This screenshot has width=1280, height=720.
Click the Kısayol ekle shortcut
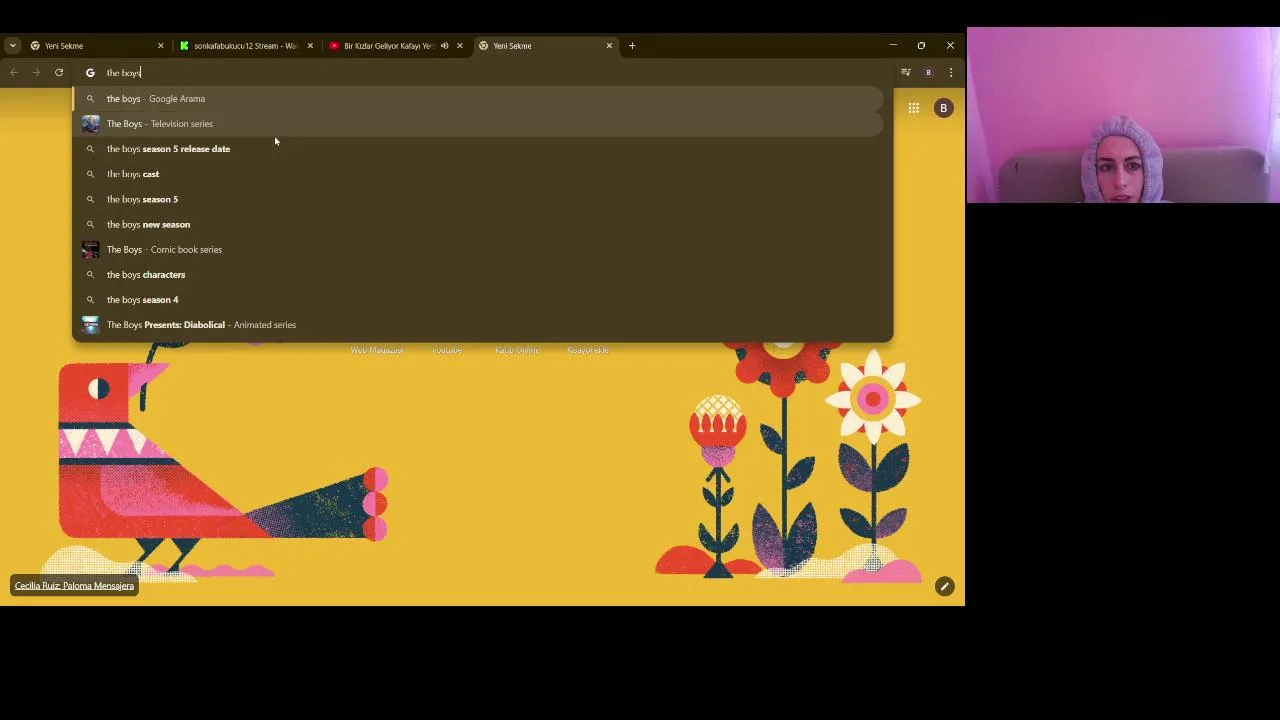click(x=587, y=350)
